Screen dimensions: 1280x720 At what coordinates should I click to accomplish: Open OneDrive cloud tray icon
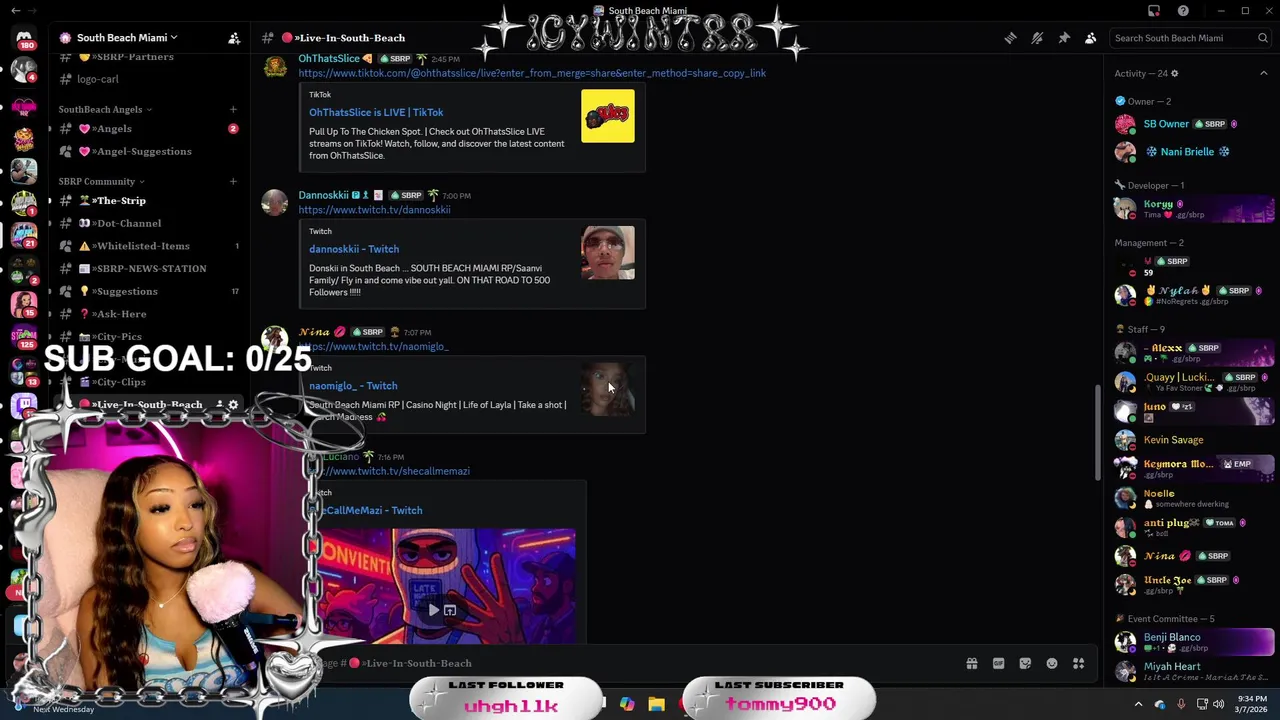(1160, 704)
